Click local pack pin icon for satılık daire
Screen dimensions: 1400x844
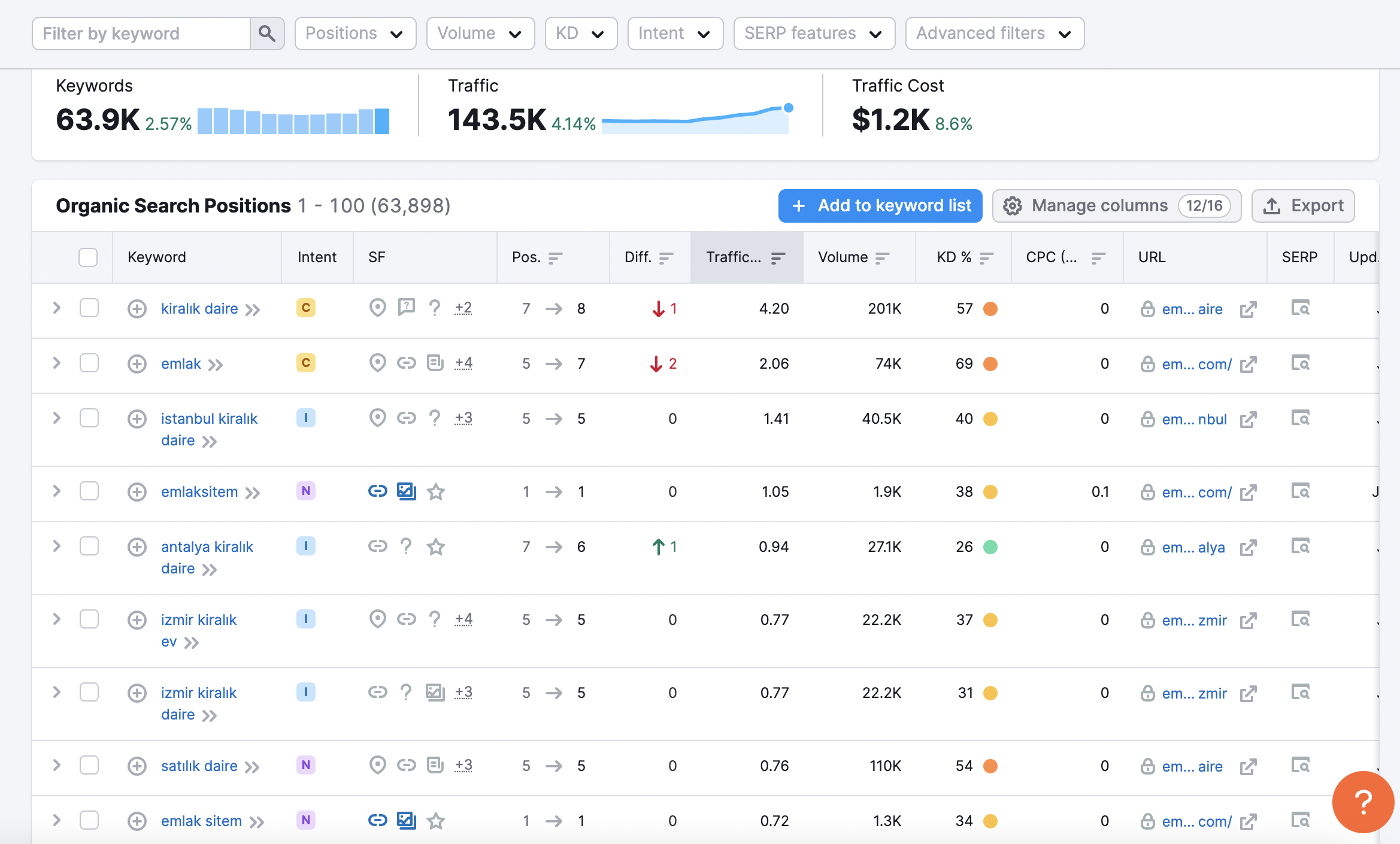point(377,765)
